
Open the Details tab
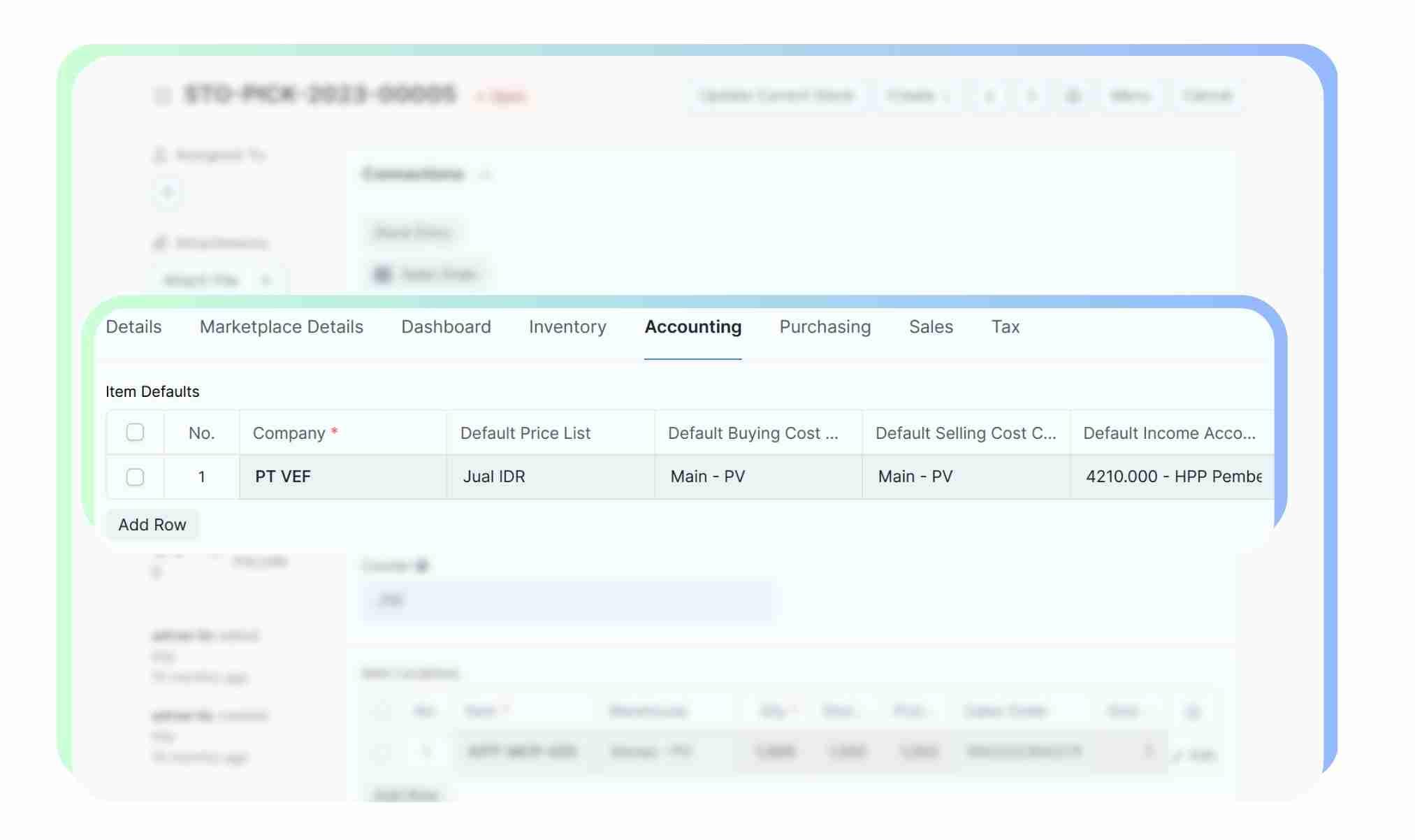pyautogui.click(x=133, y=327)
